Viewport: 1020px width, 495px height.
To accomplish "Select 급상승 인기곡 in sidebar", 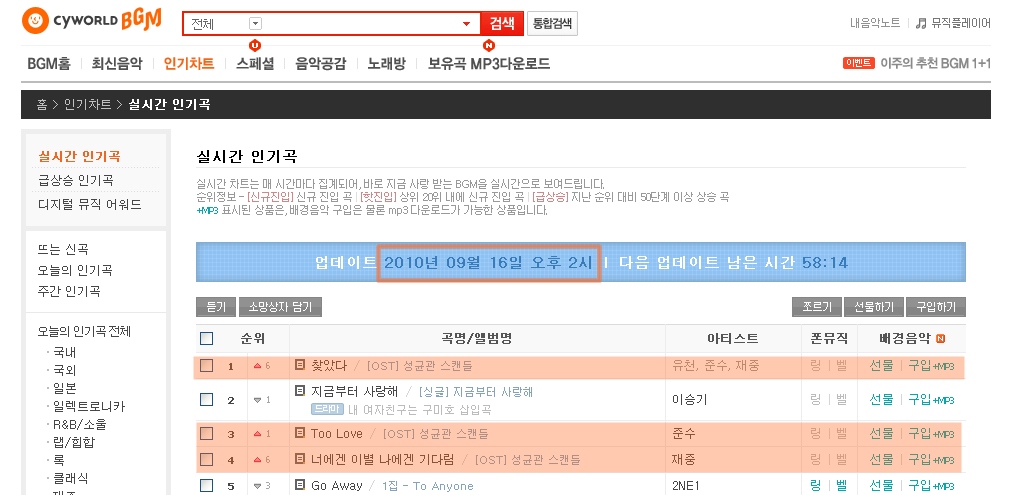I will [75, 180].
